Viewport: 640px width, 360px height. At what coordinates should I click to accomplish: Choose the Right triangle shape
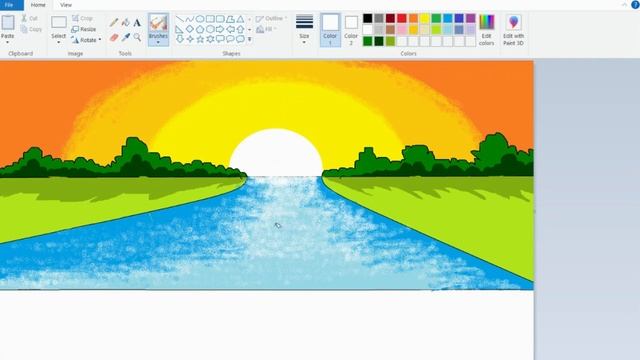pyautogui.click(x=180, y=29)
